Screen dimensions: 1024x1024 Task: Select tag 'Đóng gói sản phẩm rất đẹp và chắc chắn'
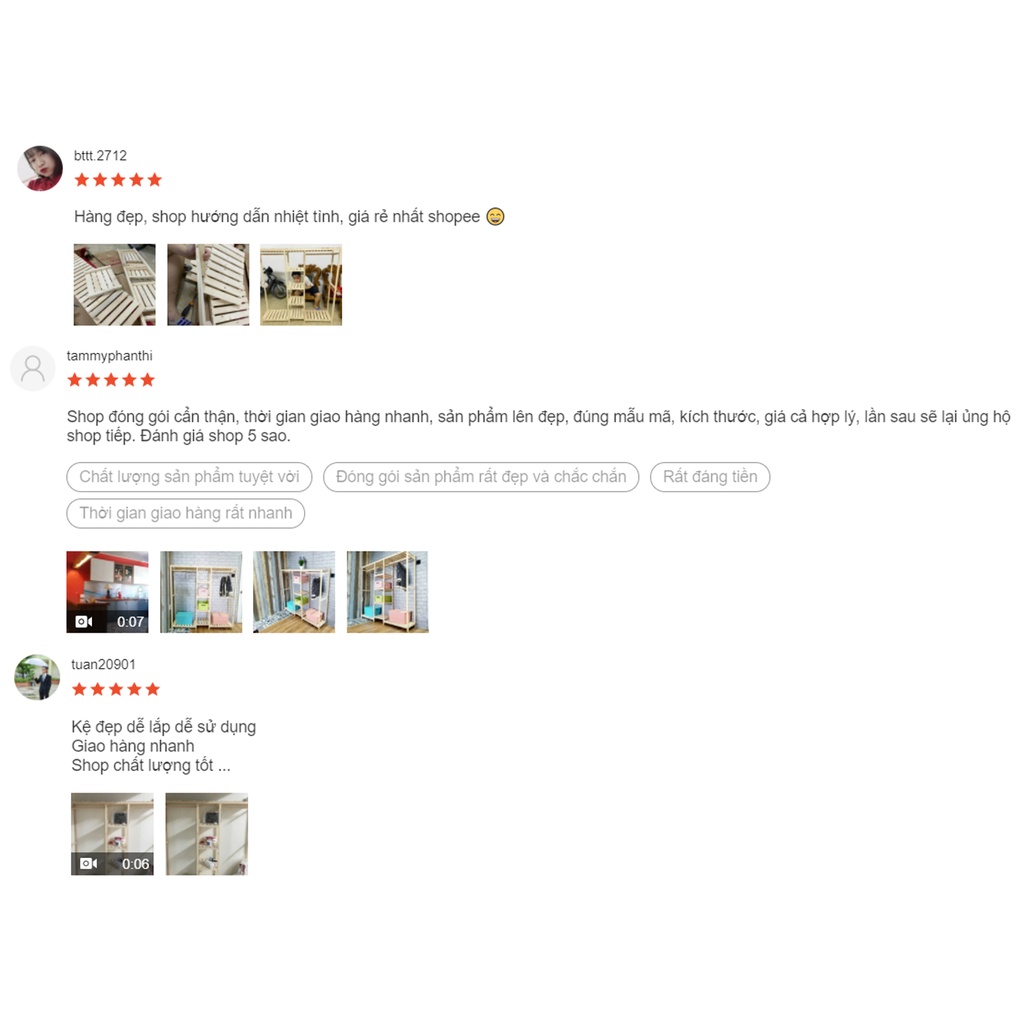[x=481, y=477]
